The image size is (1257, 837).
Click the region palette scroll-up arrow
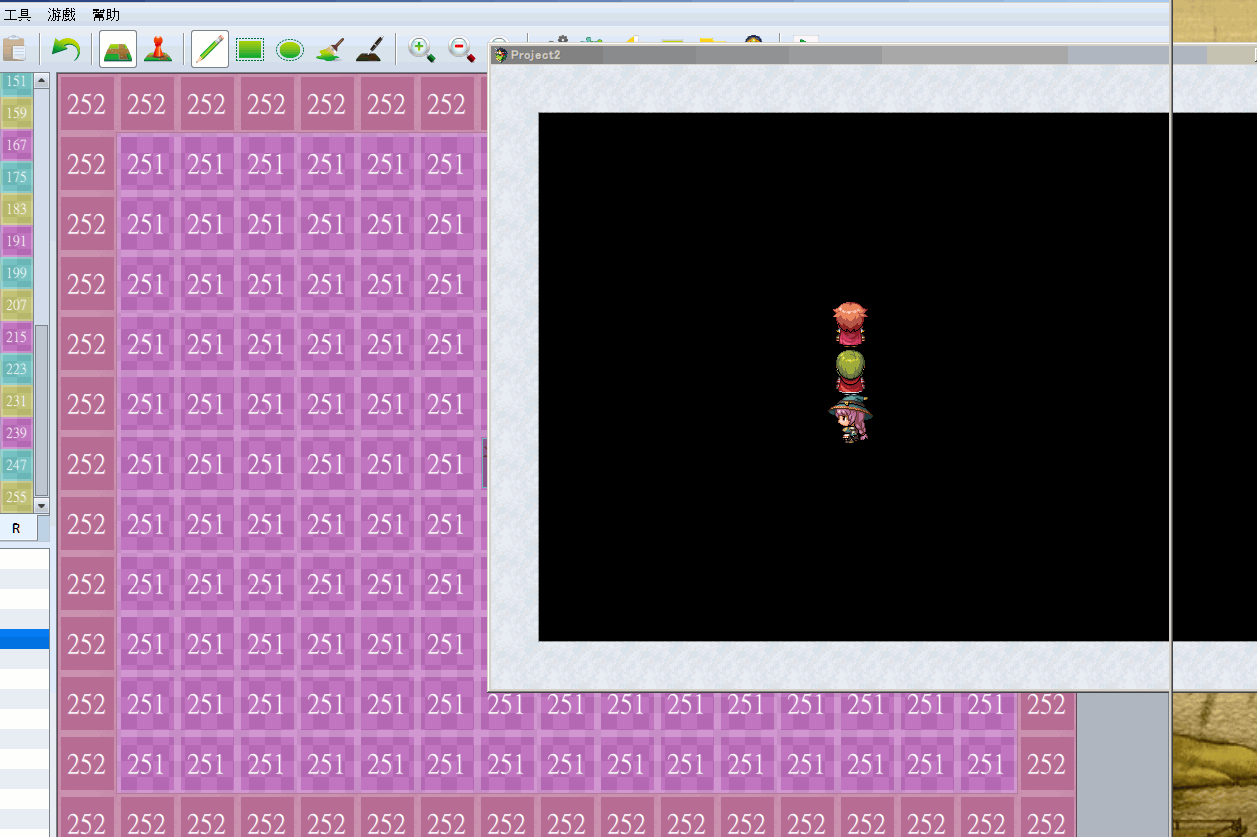[41, 81]
